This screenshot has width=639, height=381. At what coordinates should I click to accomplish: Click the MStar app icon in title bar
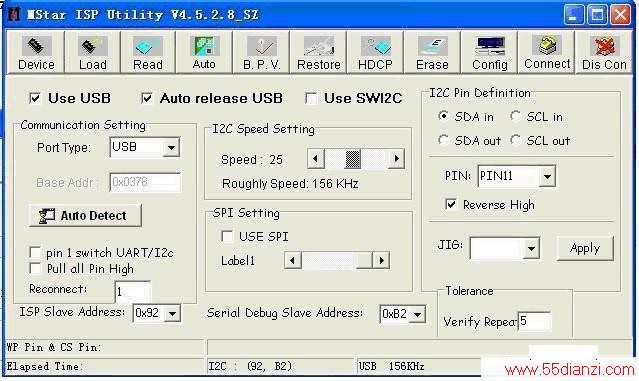point(14,15)
